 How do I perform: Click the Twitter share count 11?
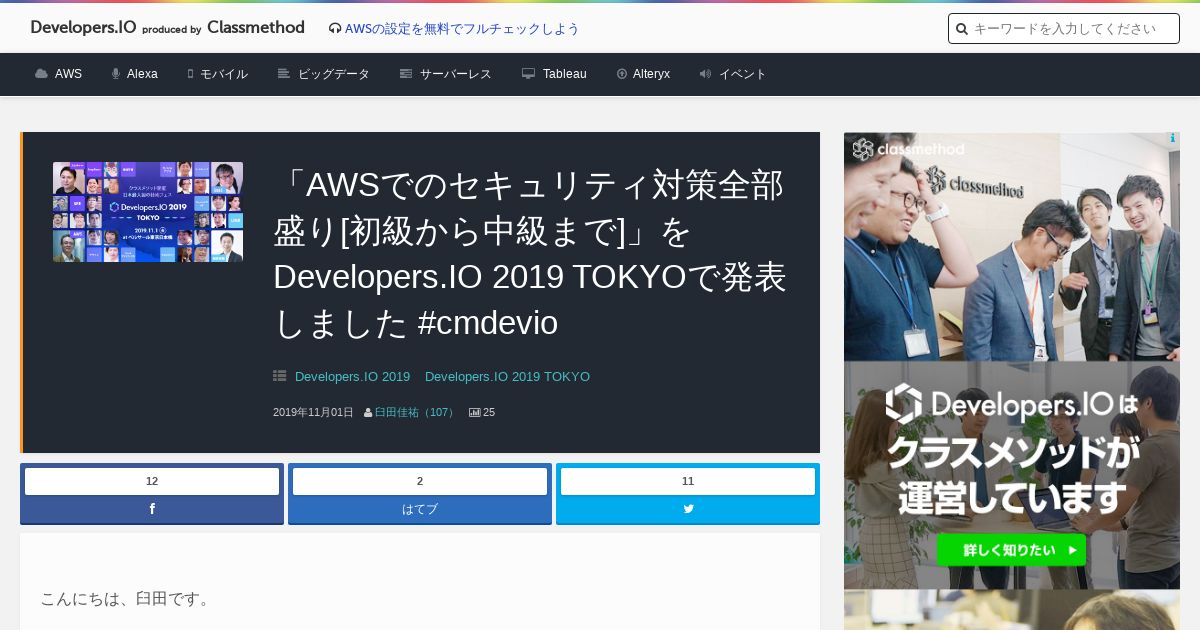[688, 481]
